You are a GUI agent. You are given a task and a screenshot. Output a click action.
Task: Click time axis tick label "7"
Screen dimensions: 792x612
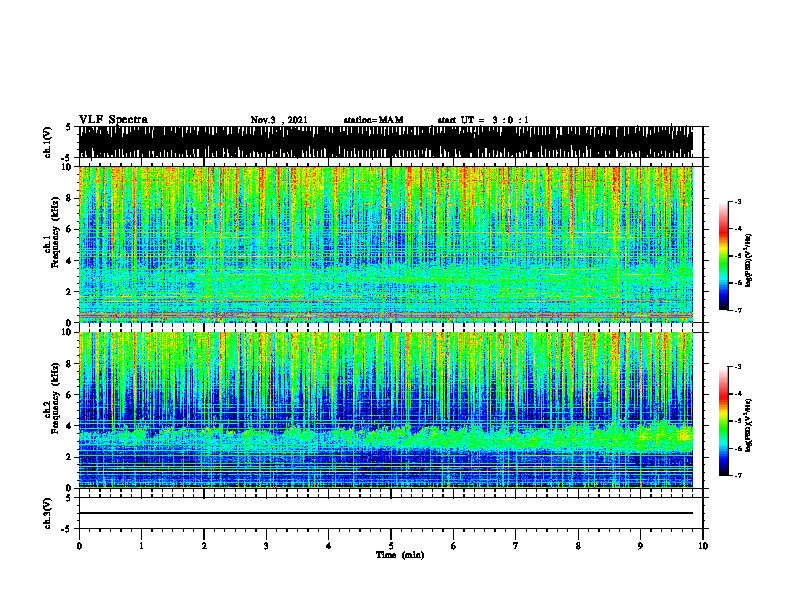click(516, 546)
